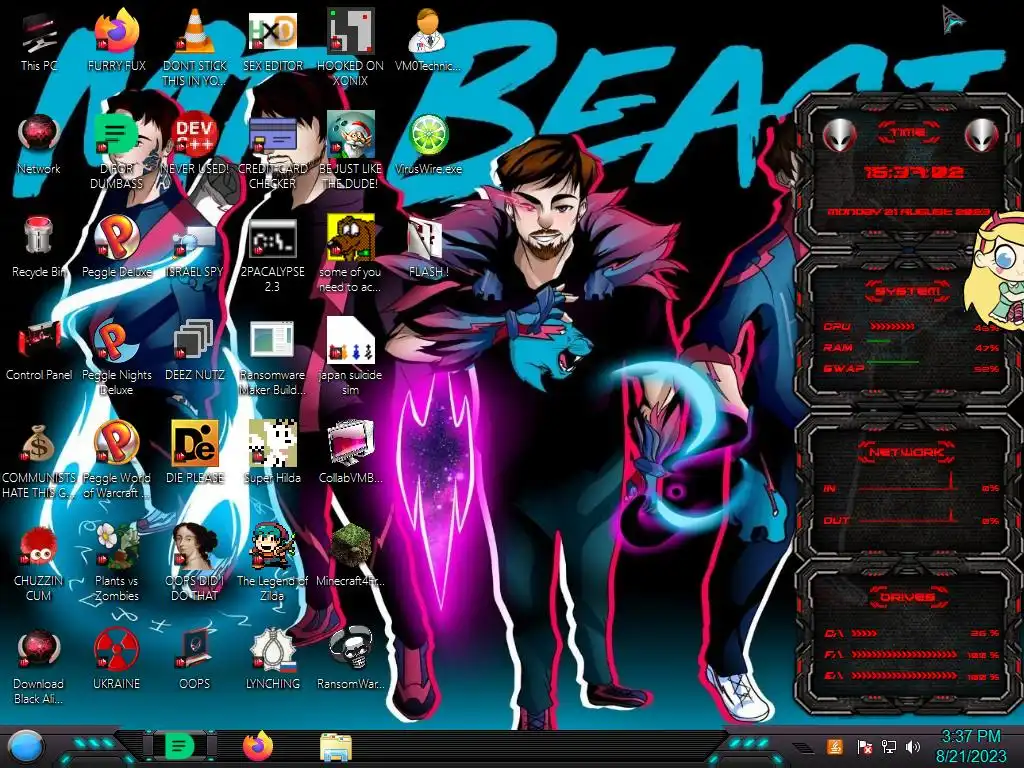Open the This PC desktop icon
The width and height of the screenshot is (1024, 768).
39,42
